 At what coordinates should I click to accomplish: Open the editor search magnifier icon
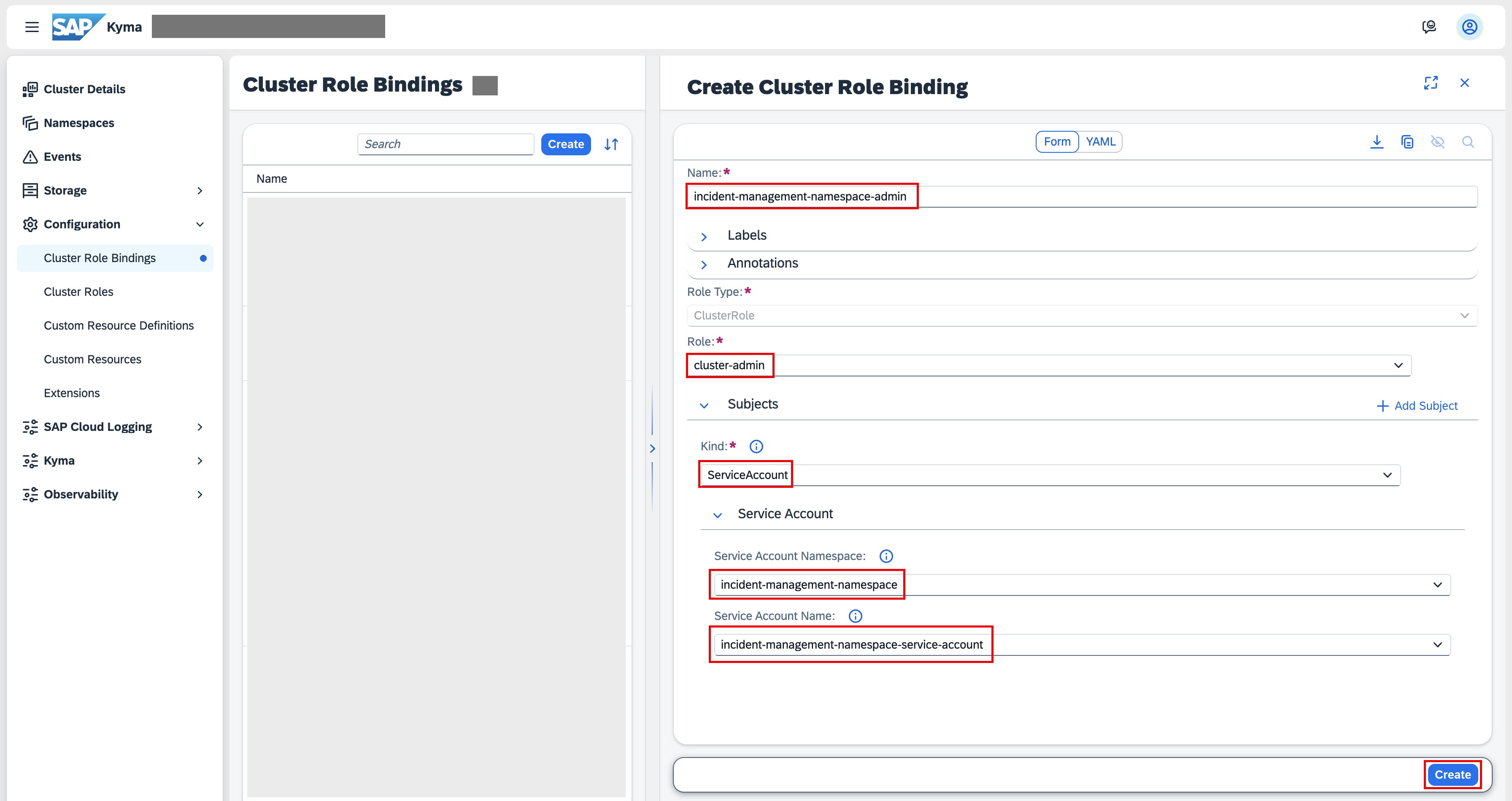coord(1468,142)
